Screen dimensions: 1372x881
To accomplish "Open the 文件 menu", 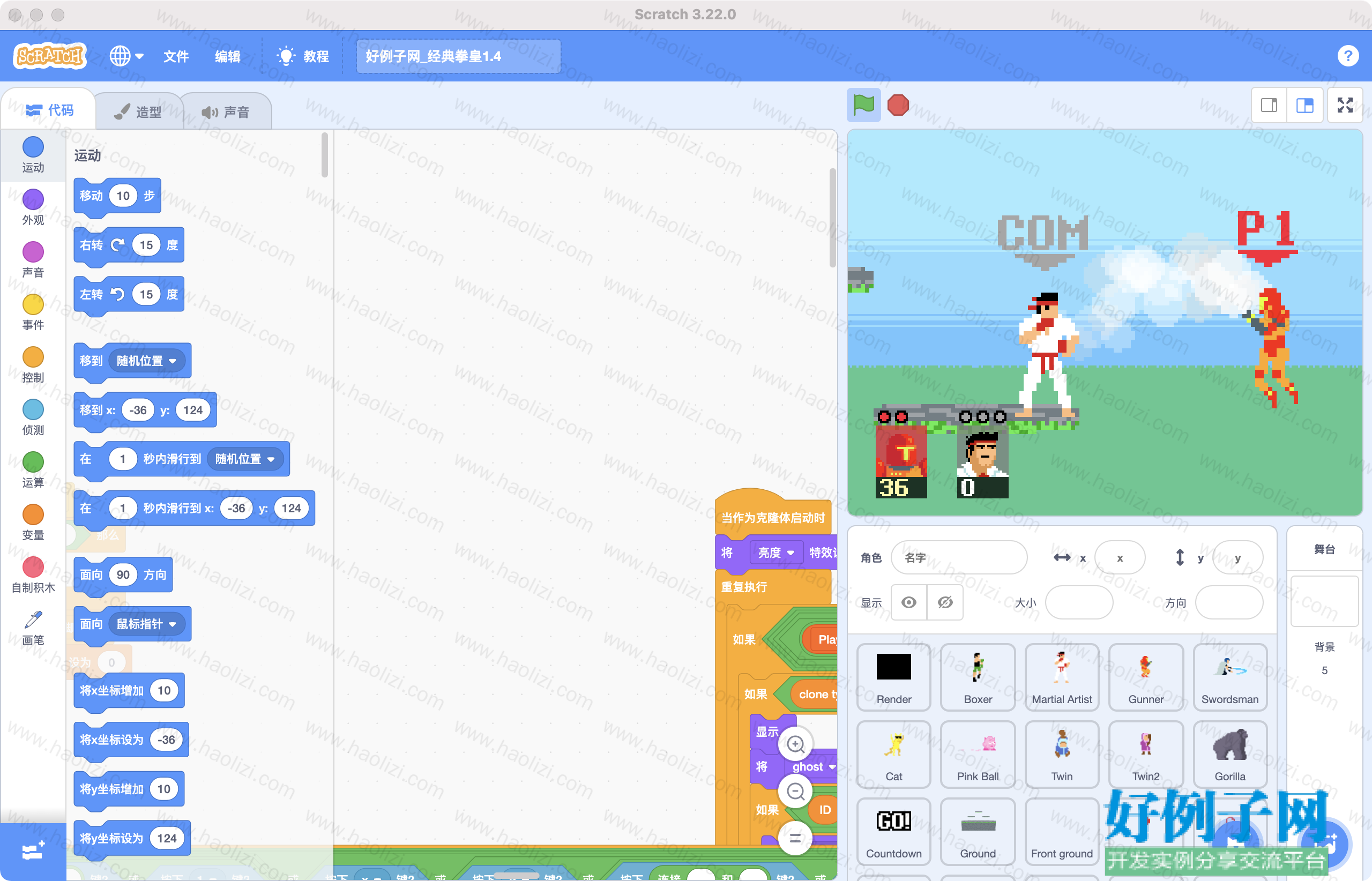I will [x=176, y=56].
